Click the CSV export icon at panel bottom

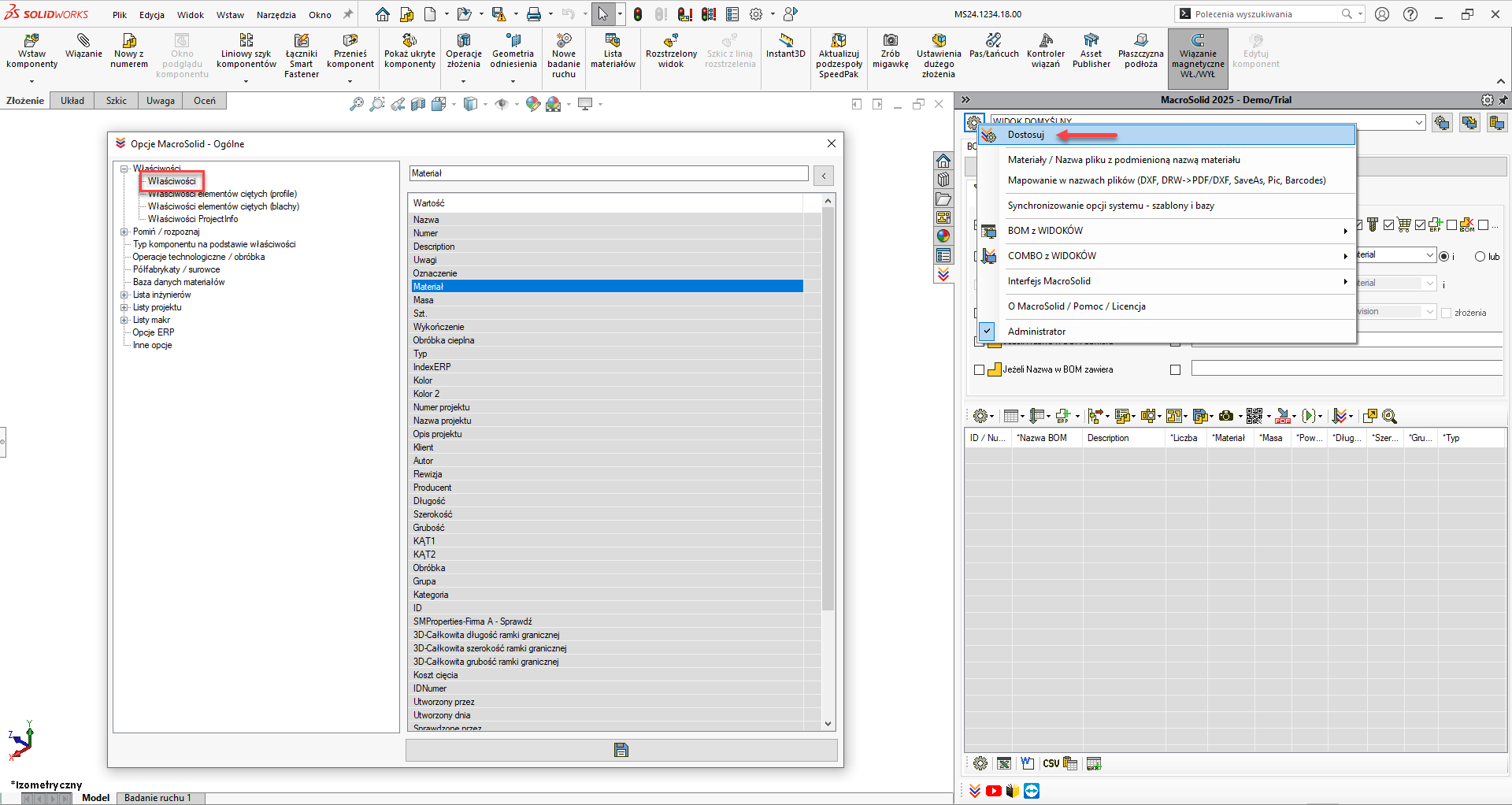click(1051, 763)
